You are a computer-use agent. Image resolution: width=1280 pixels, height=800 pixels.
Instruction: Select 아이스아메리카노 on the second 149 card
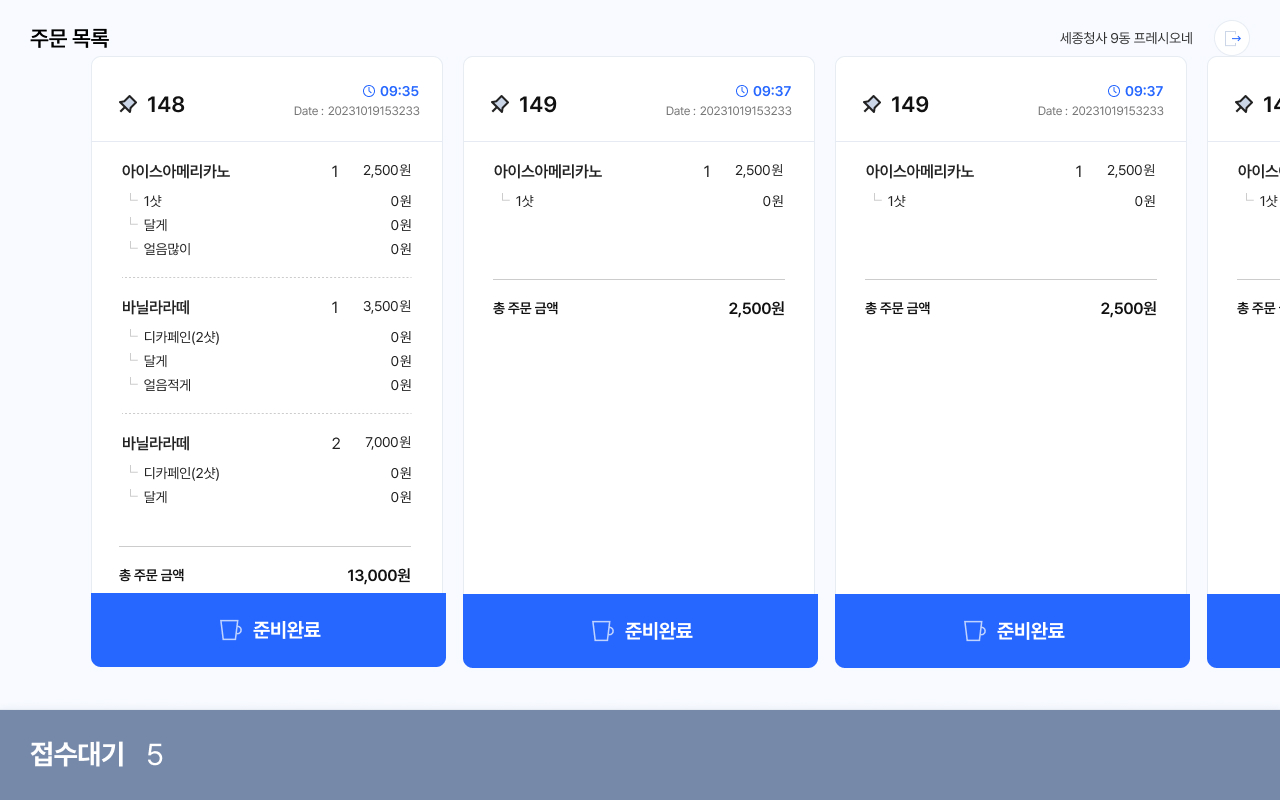click(x=920, y=171)
